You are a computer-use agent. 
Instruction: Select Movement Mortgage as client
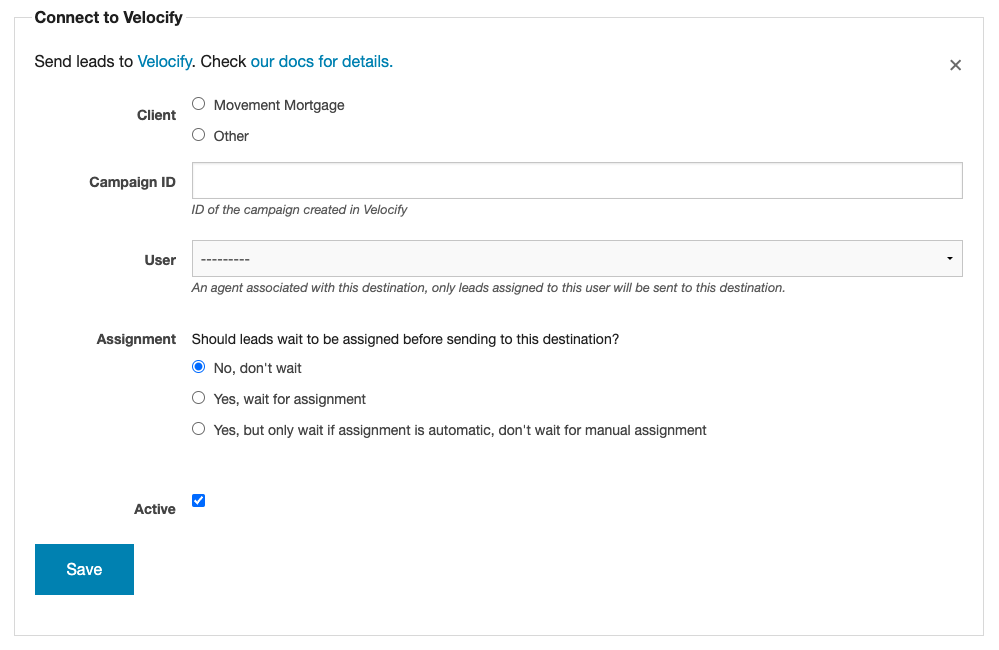point(199,104)
